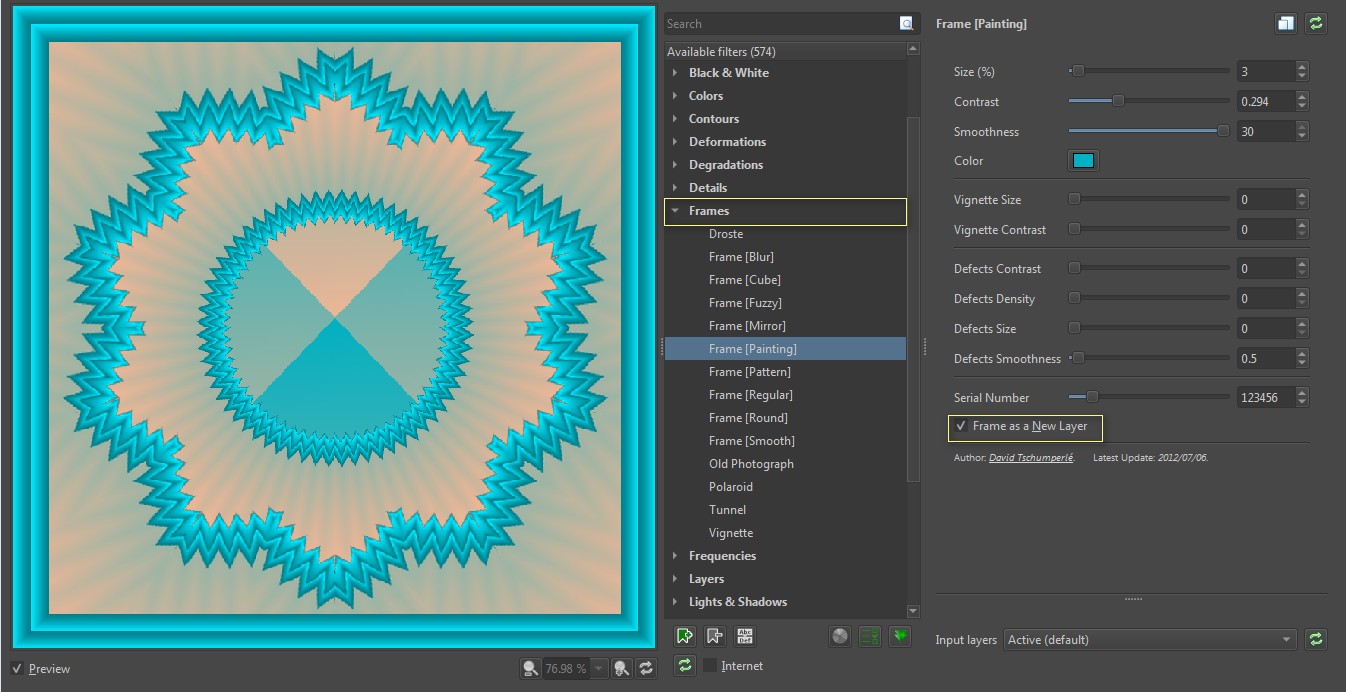Zoom out the preview with the magnifier minus icon
Viewport: 1346px width, 692px height.
pos(530,668)
